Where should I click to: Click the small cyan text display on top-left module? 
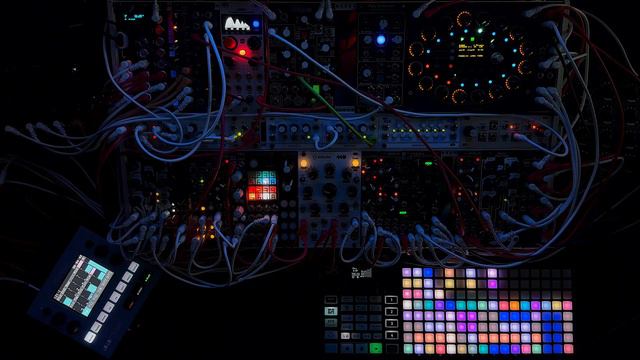coord(133,17)
